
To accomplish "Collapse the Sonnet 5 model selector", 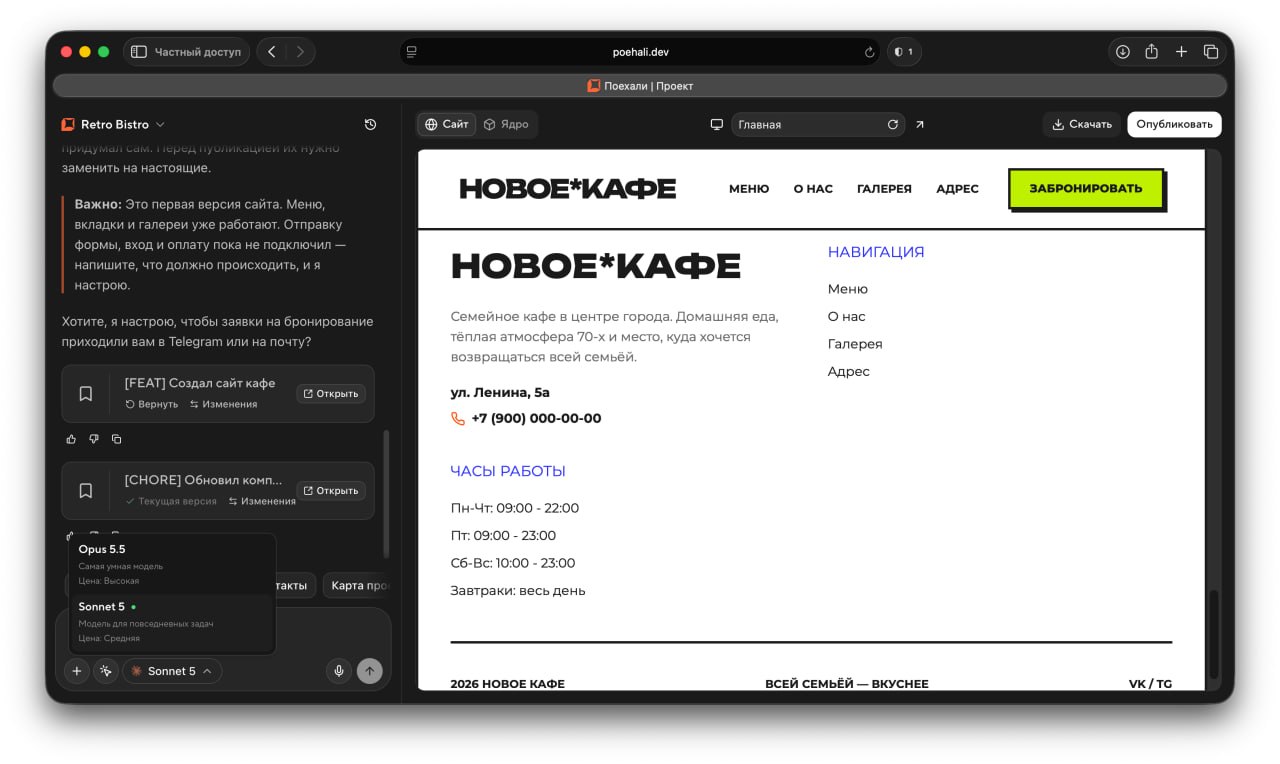I will pos(172,671).
